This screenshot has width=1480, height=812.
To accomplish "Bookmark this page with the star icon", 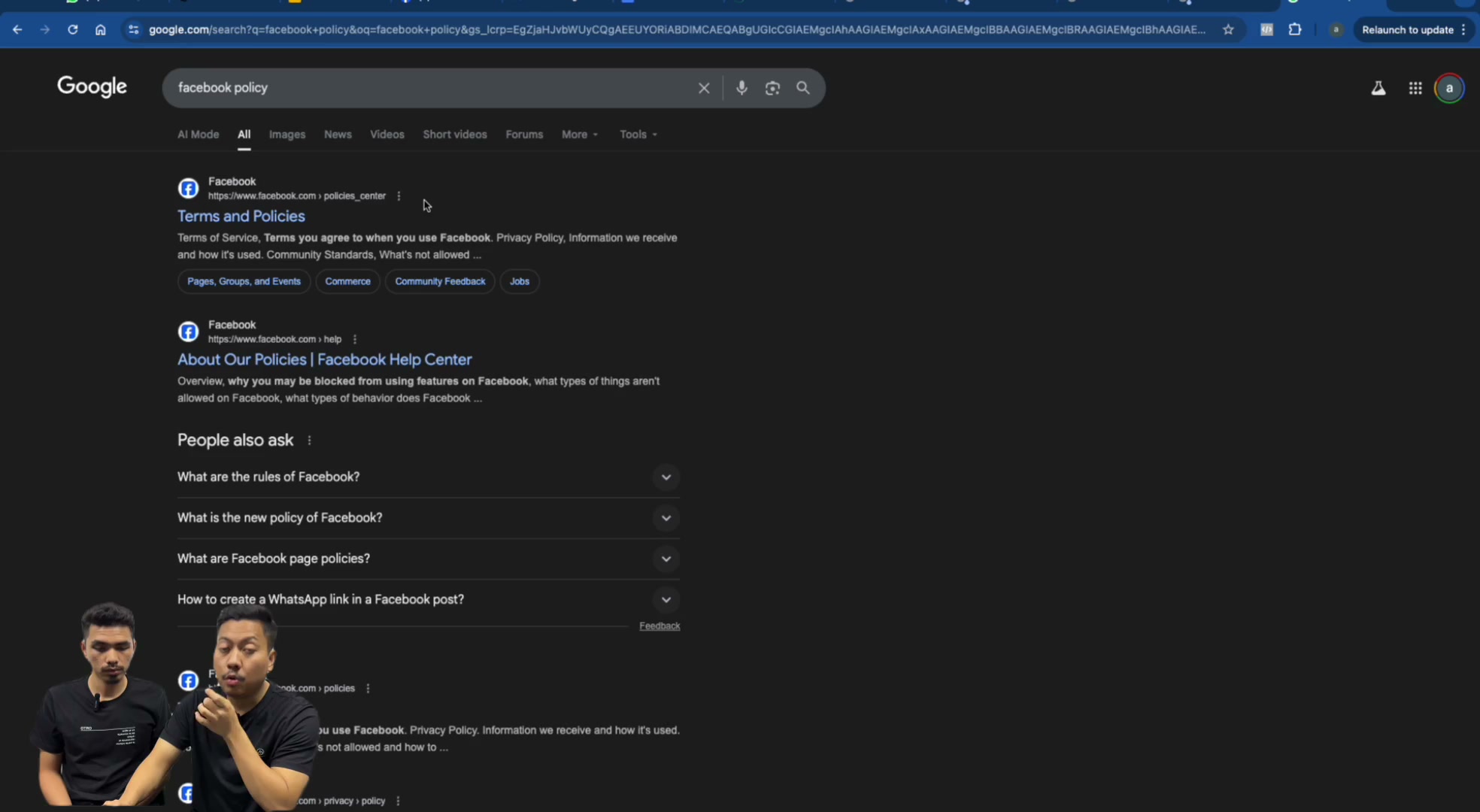I will [1228, 30].
